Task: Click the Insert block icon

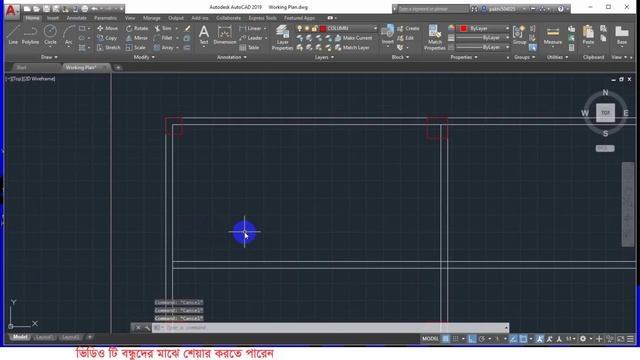Action: (x=387, y=34)
